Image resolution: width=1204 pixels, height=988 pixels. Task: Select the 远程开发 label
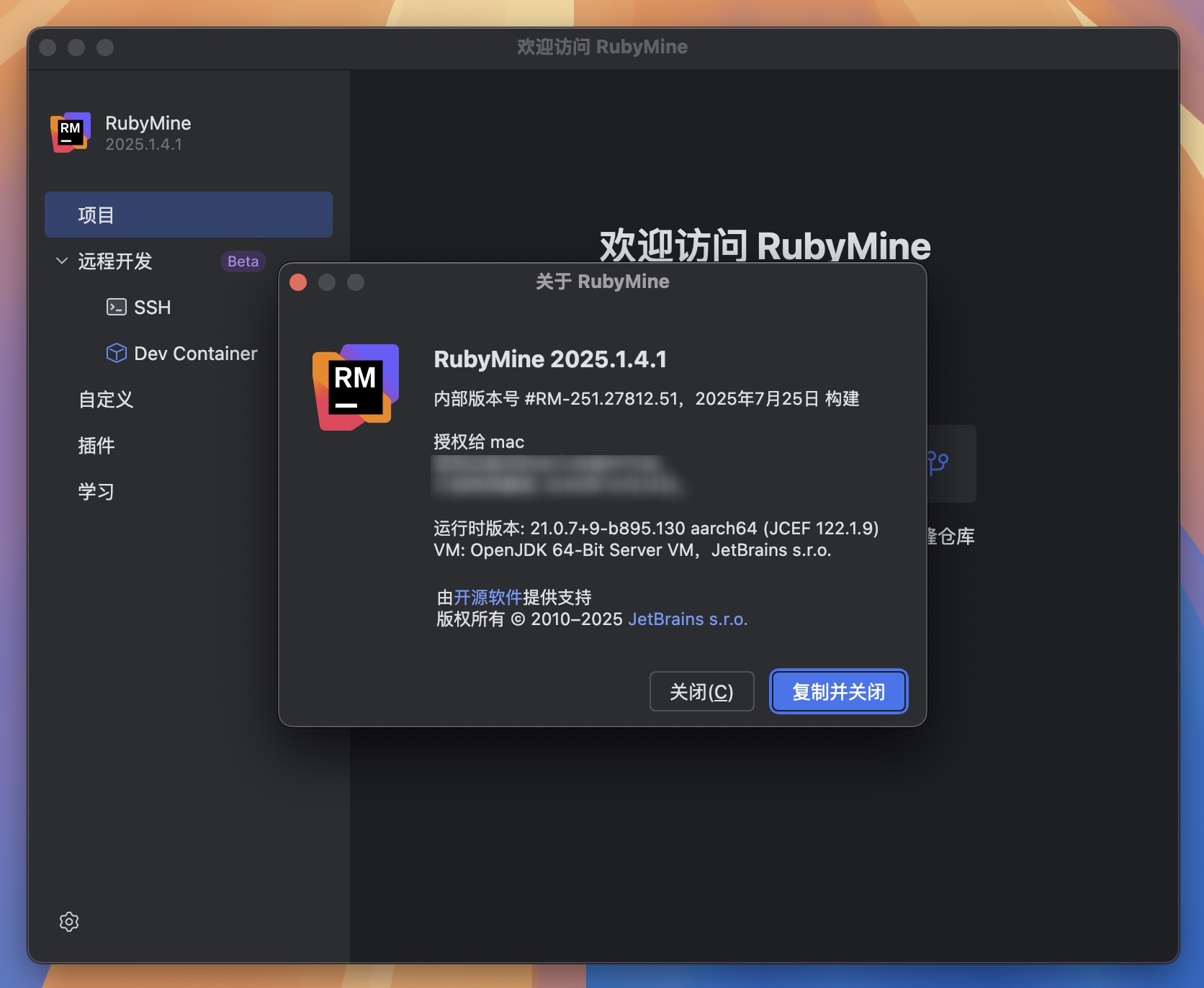(115, 261)
